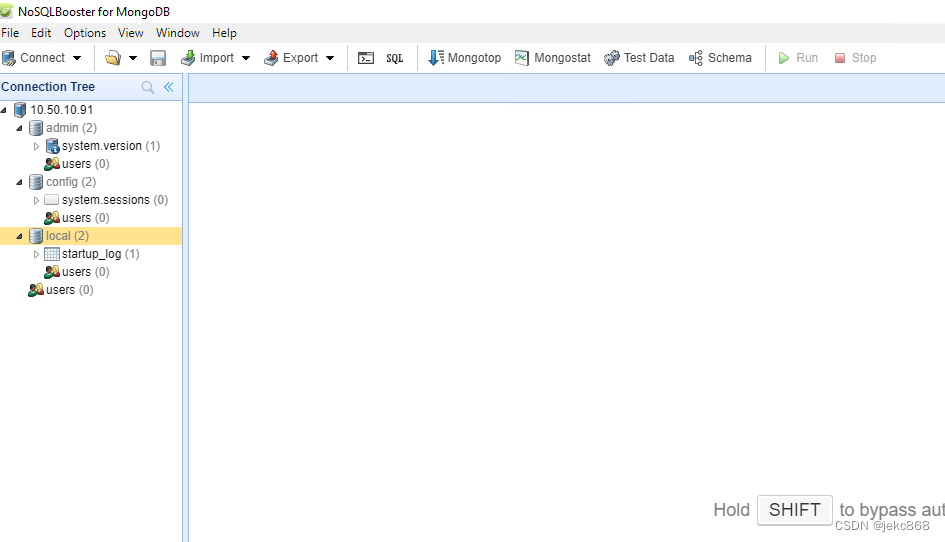Open the Schema analyzer
Screen dimensions: 945x542
[x=720, y=58]
